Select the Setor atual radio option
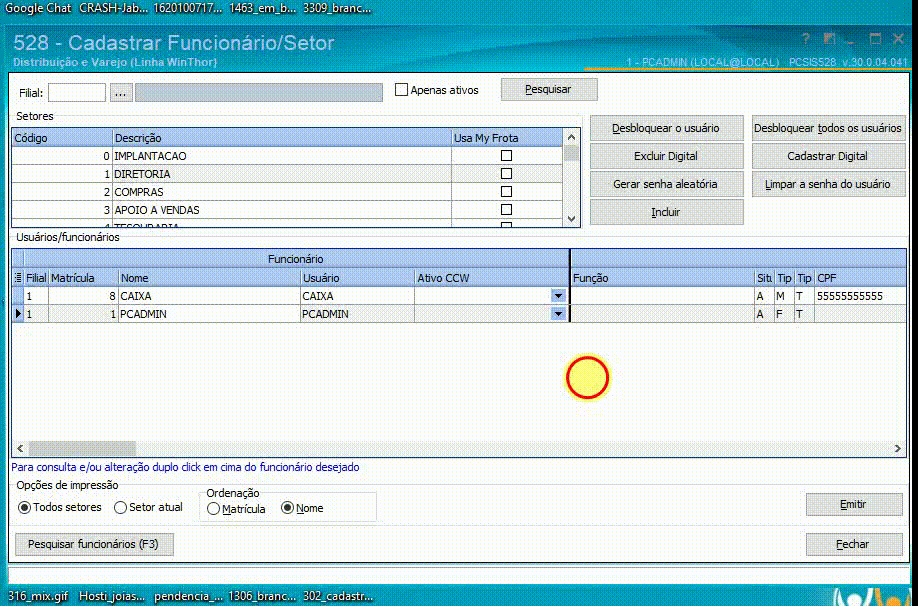Viewport: 918px width, 606px height. pos(121,508)
